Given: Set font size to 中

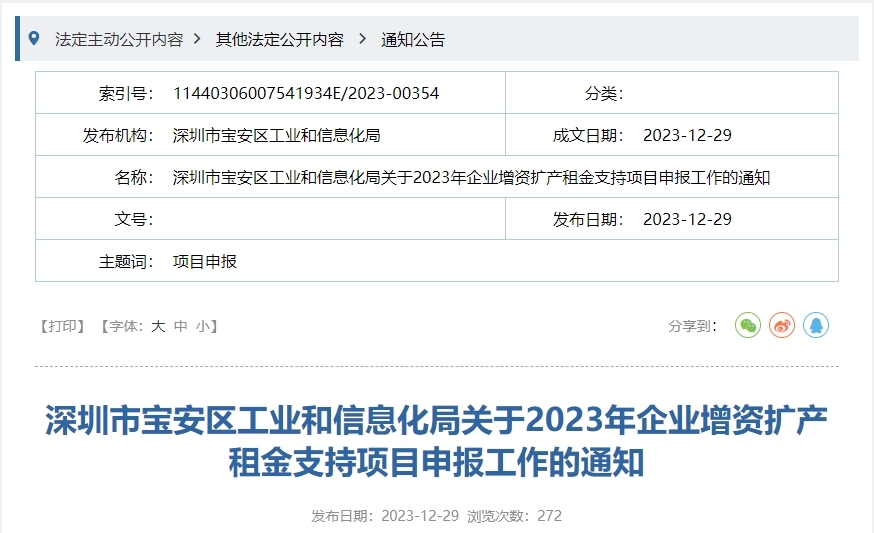Looking at the screenshot, I should click(181, 326).
